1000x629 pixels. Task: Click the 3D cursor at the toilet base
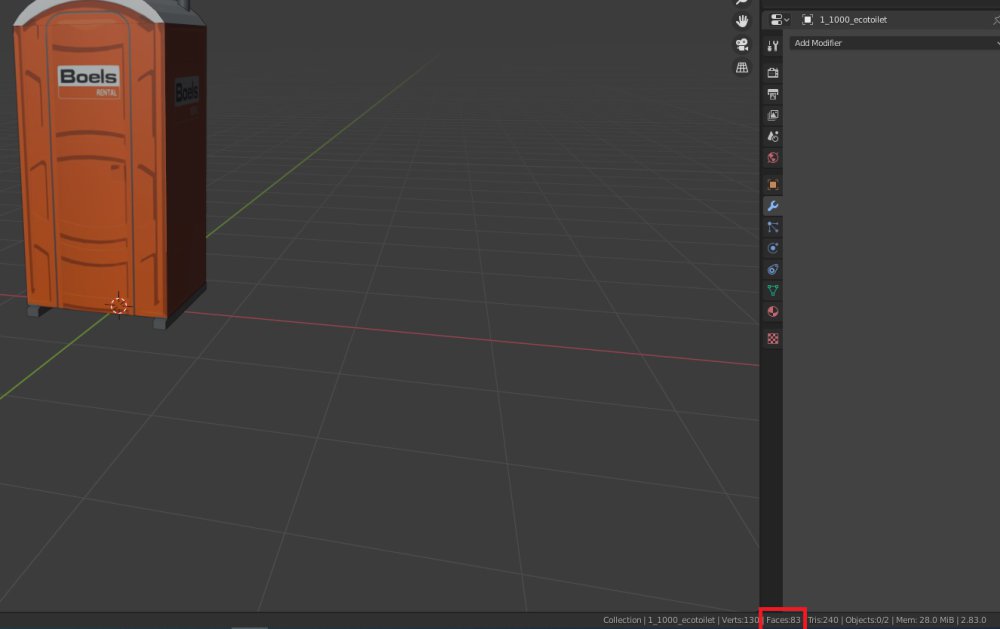[x=119, y=306]
